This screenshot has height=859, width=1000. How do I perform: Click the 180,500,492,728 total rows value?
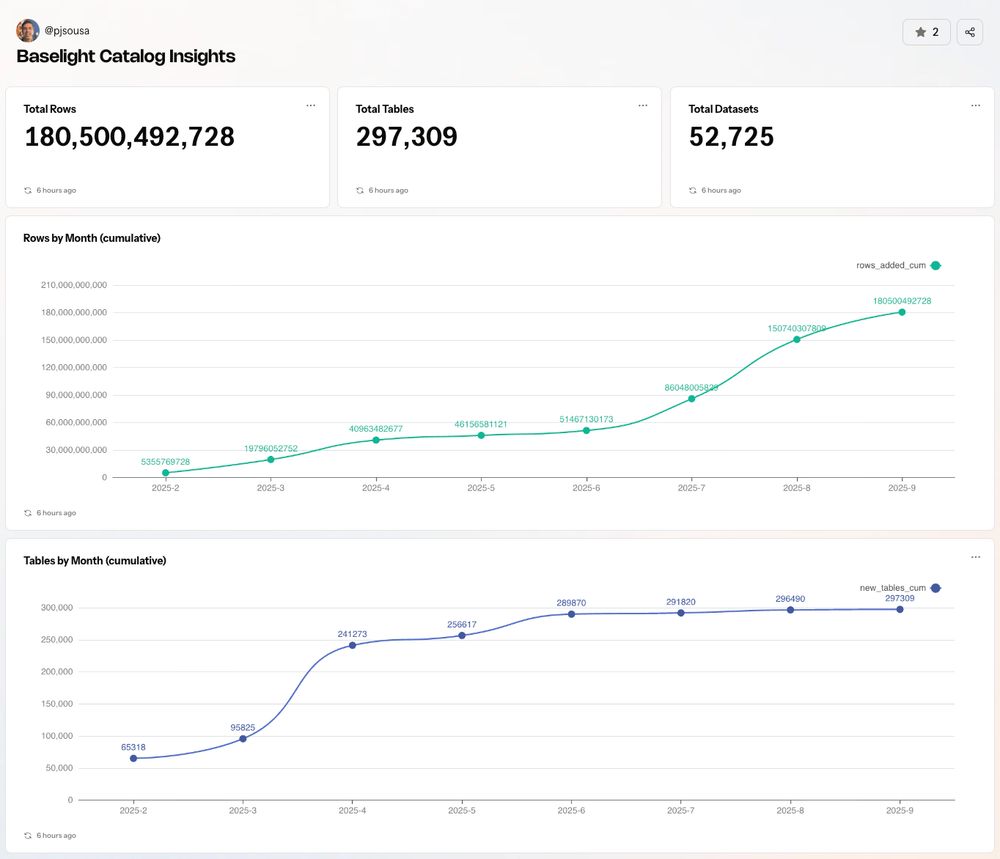(x=129, y=136)
